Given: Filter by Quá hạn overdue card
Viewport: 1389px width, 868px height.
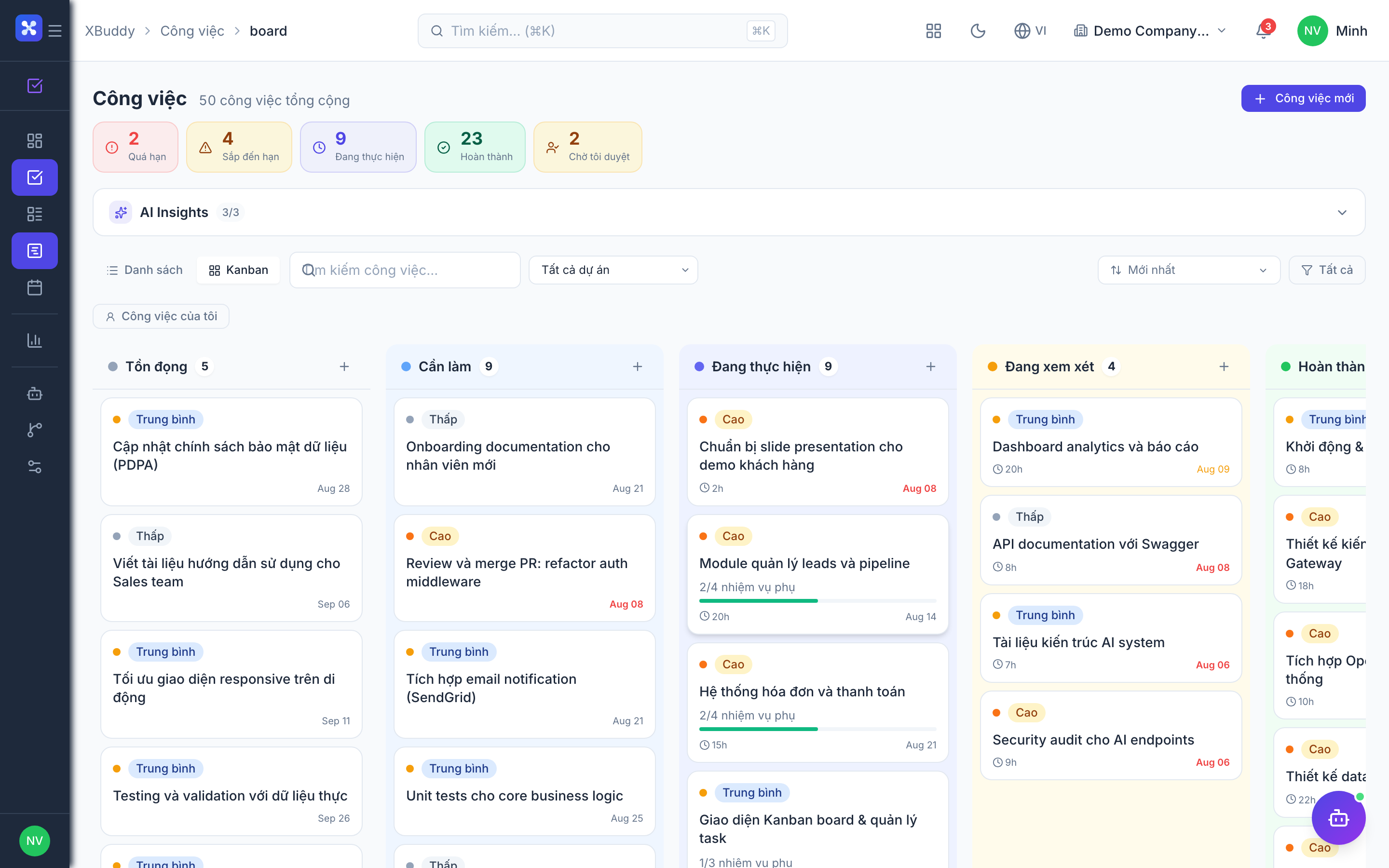Looking at the screenshot, I should 136,147.
